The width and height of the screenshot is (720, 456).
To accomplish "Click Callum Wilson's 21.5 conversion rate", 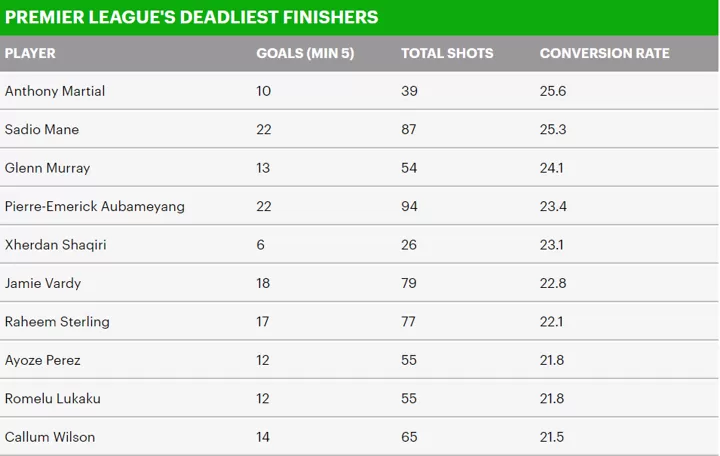I will (x=551, y=437).
